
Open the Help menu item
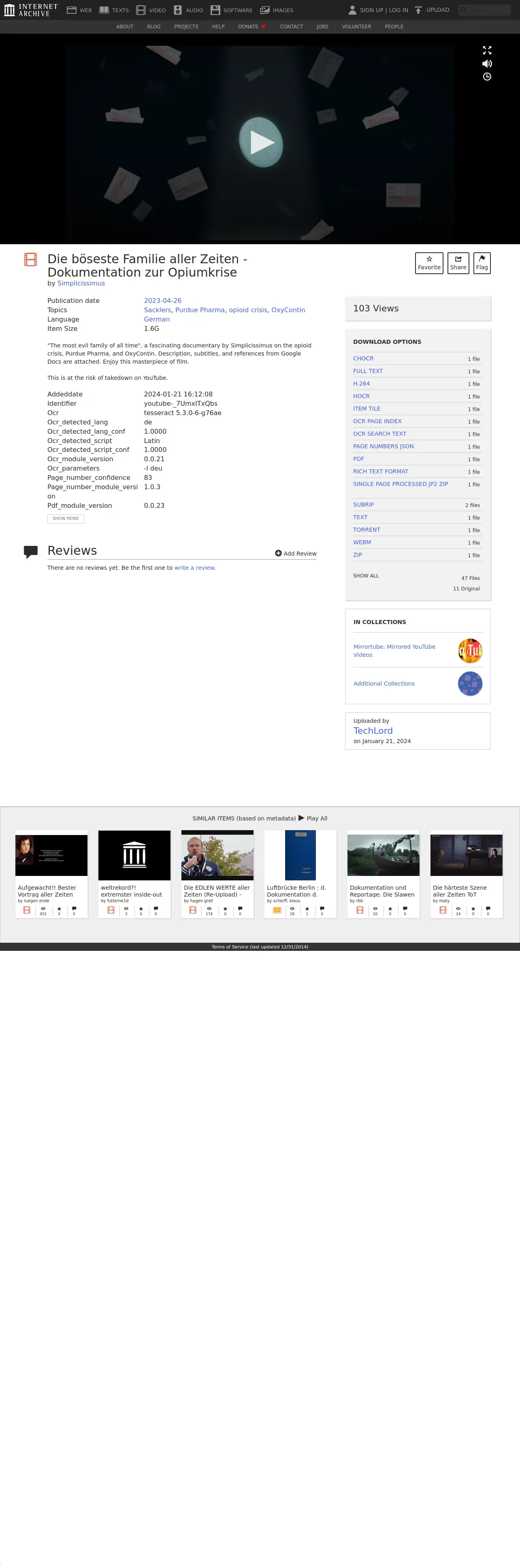tap(218, 27)
